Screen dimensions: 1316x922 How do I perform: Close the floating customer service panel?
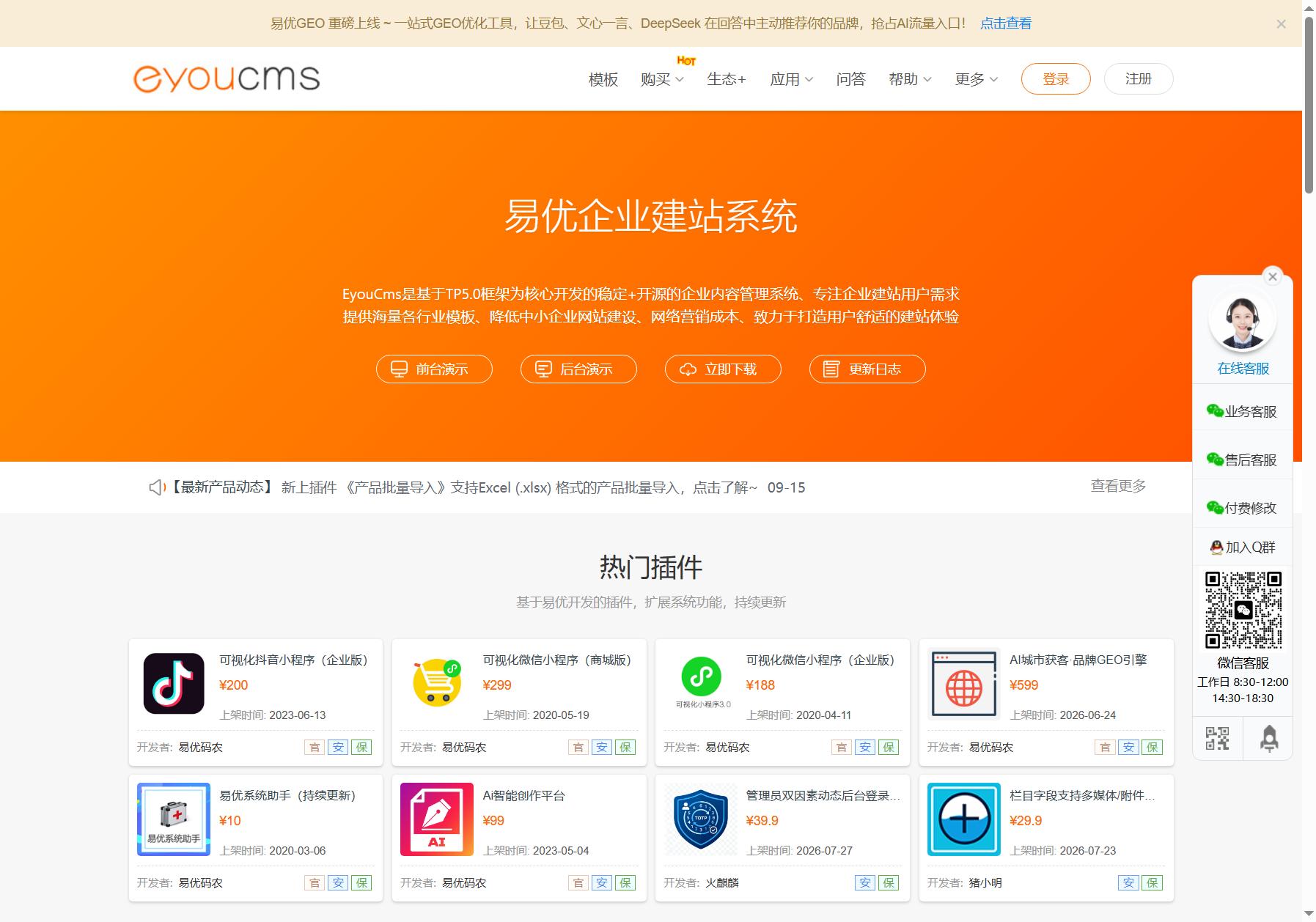(1273, 276)
